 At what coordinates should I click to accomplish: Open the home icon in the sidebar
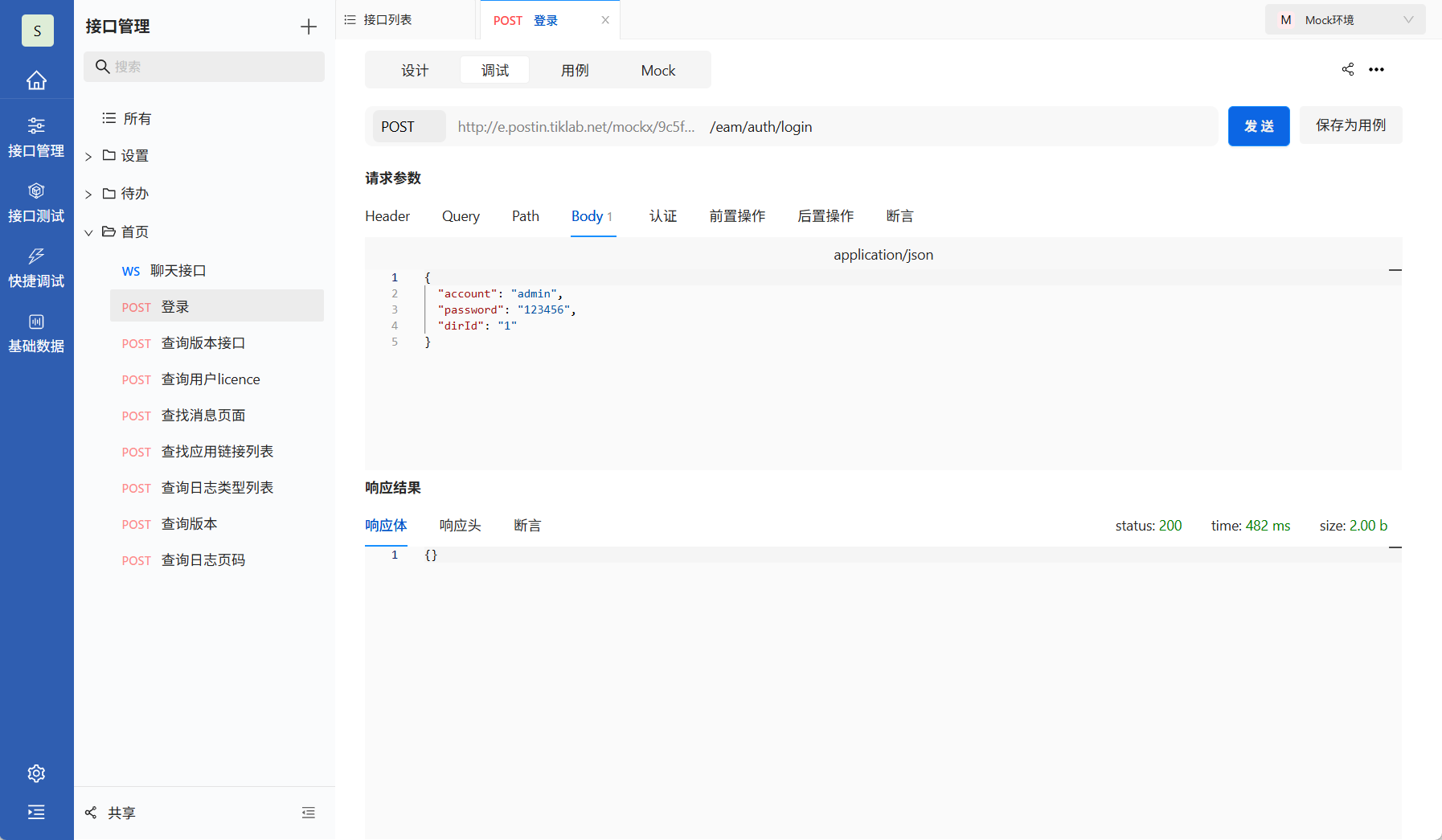tap(36, 80)
